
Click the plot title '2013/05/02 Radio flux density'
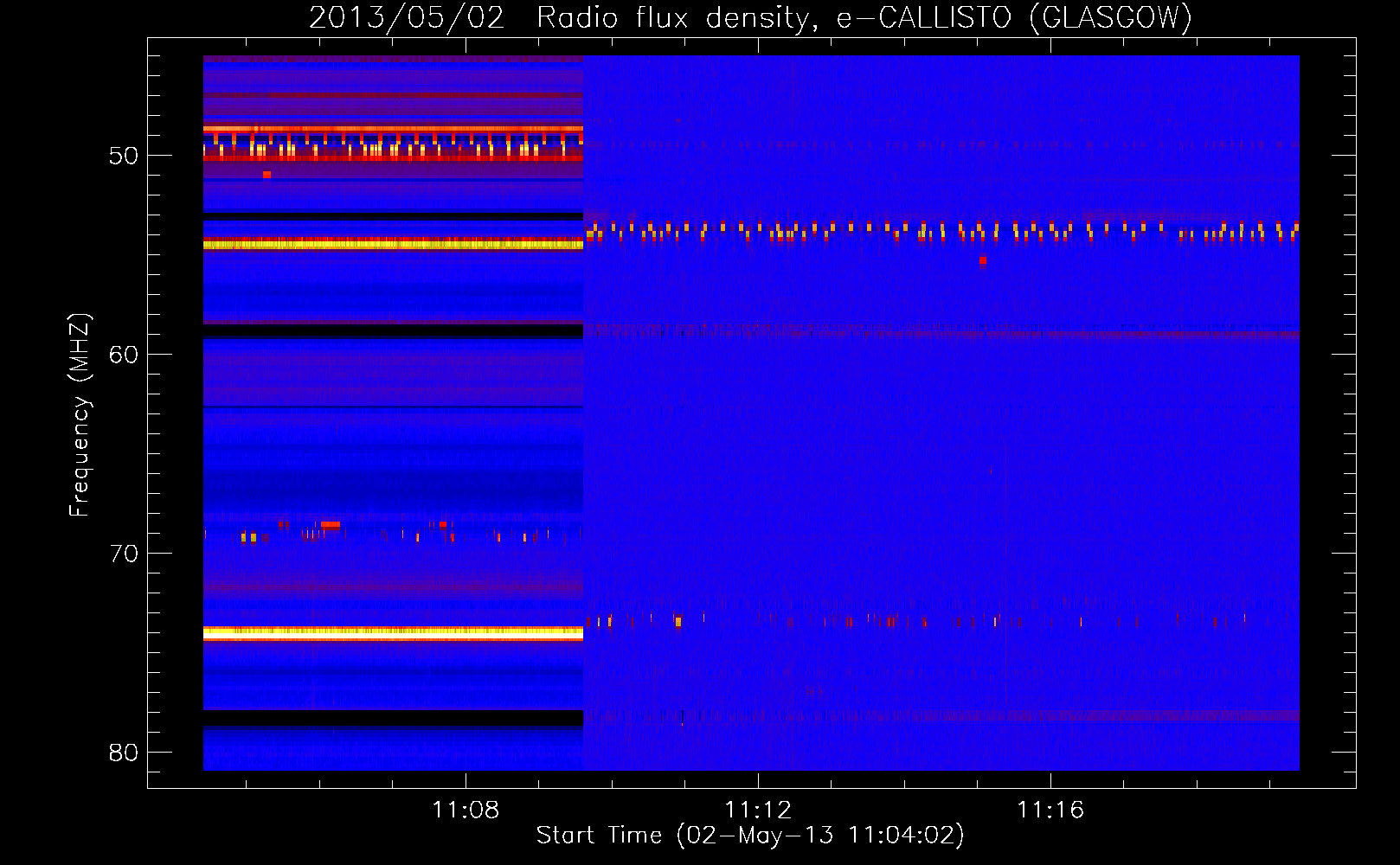(x=559, y=17)
